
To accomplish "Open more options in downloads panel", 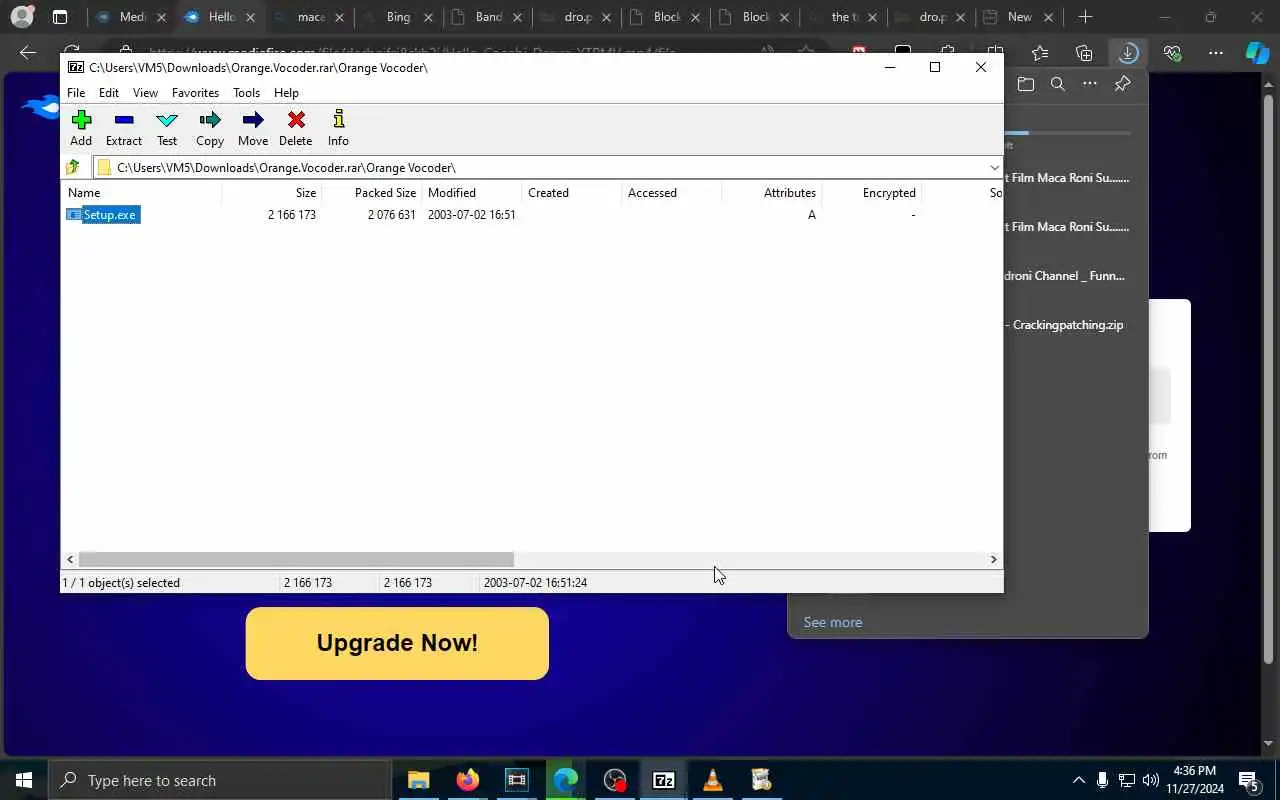I will click(1089, 84).
